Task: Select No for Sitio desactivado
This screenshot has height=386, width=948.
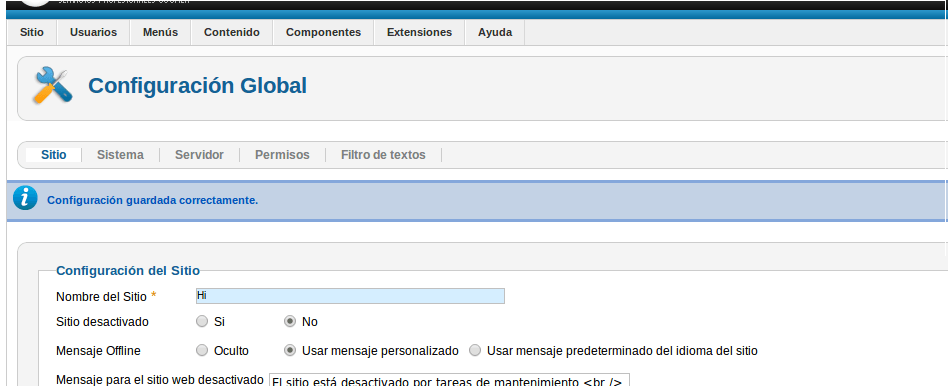Action: click(290, 322)
